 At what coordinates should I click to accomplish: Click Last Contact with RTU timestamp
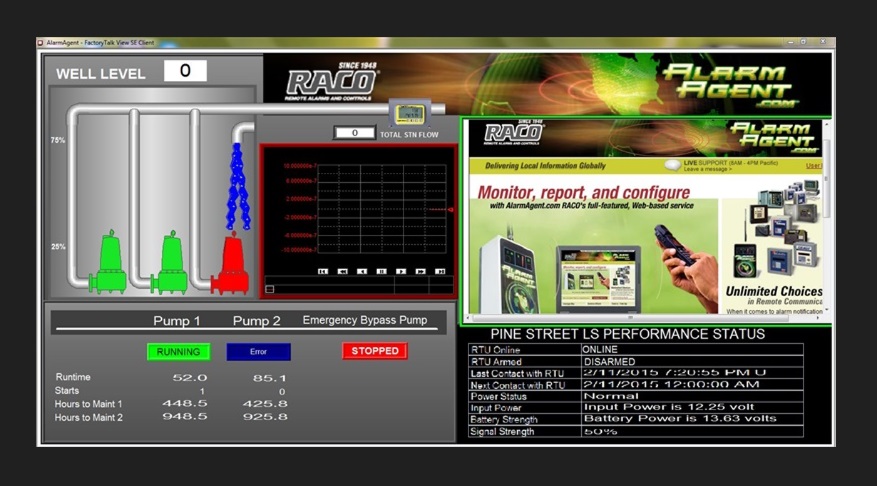click(x=675, y=373)
